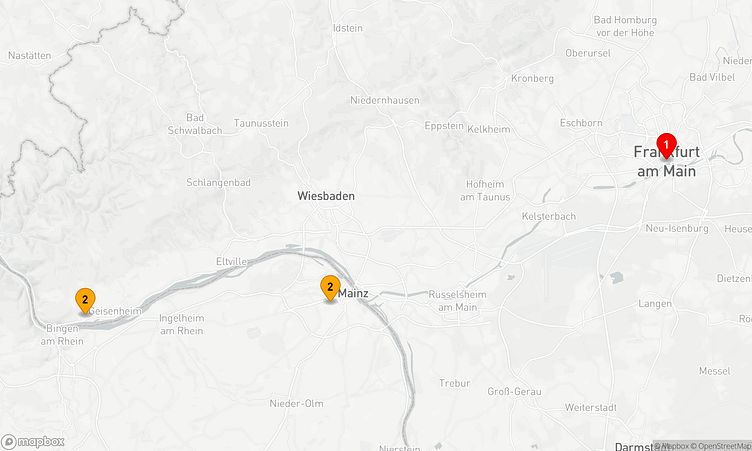The width and height of the screenshot is (752, 451).
Task: Click the Nieder-Olm town label
Action: 296,404
